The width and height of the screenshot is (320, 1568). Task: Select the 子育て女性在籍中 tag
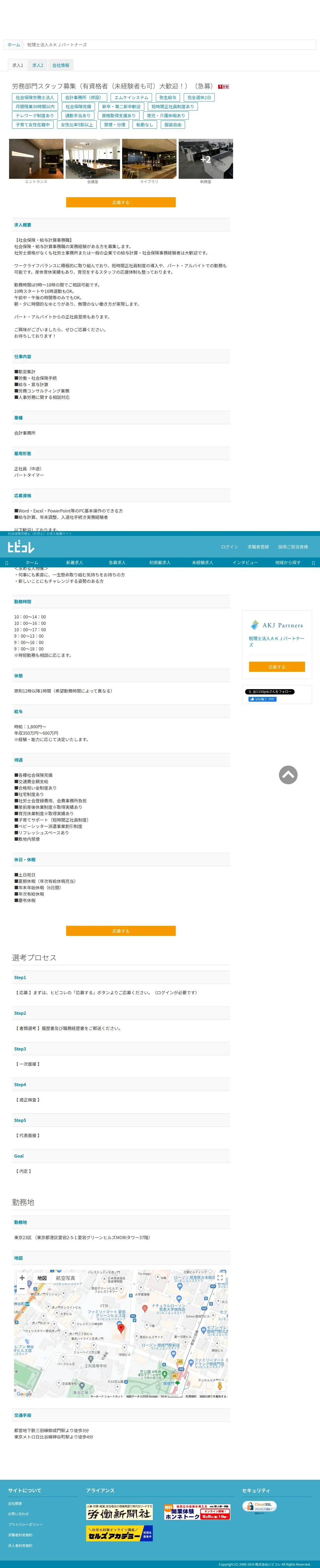pos(33,125)
